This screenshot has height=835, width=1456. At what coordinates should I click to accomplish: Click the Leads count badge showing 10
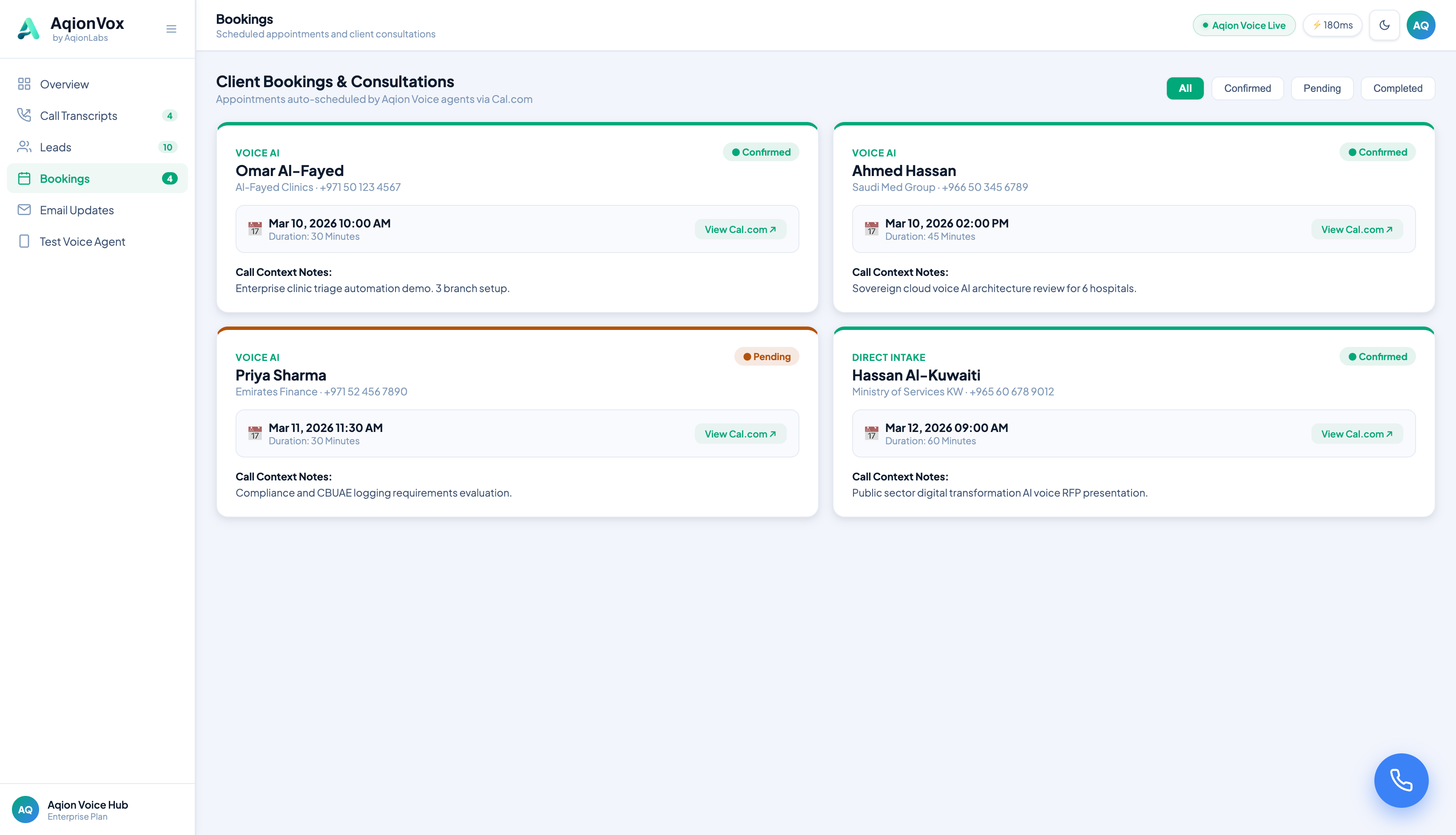tap(168, 148)
